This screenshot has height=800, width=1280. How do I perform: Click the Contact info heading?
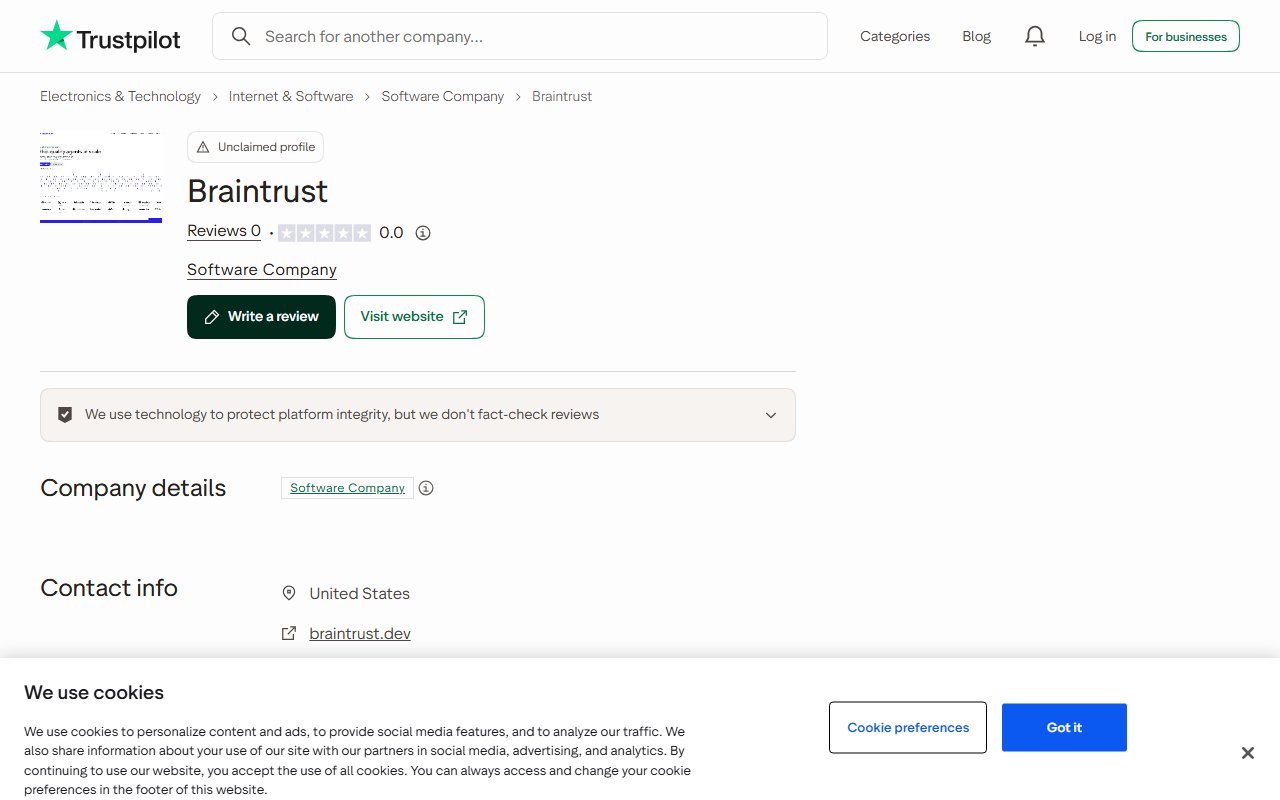pos(109,588)
